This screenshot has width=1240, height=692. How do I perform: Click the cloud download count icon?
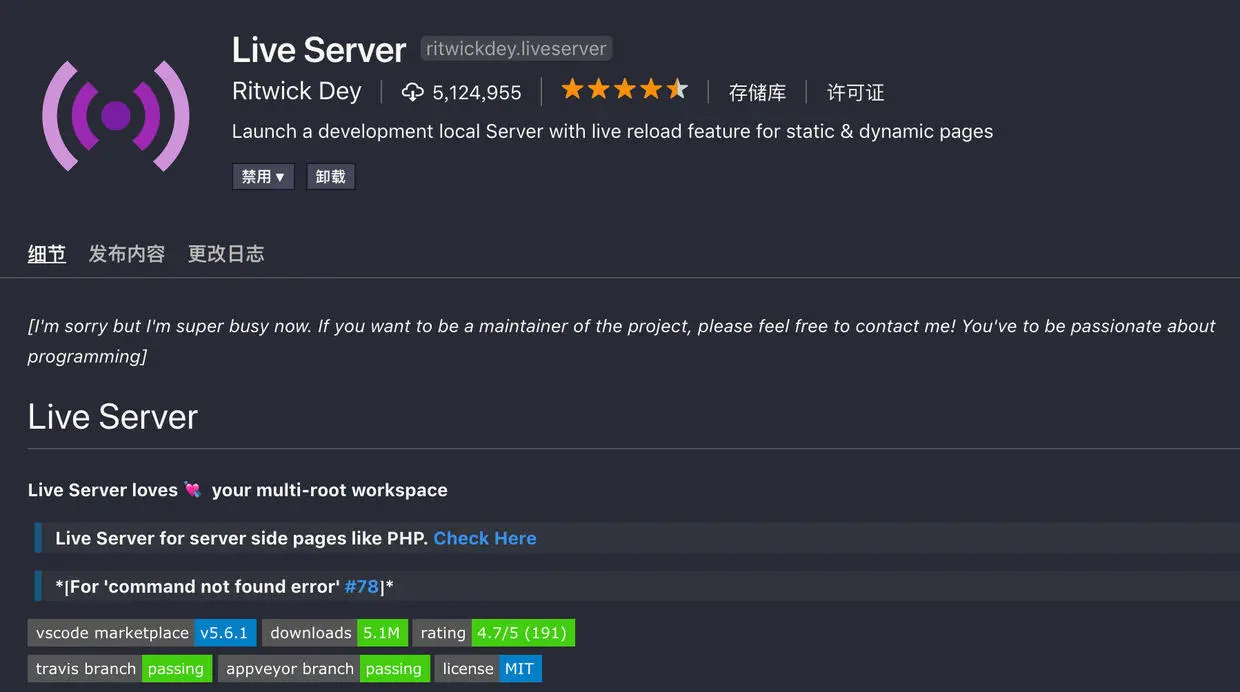click(412, 92)
